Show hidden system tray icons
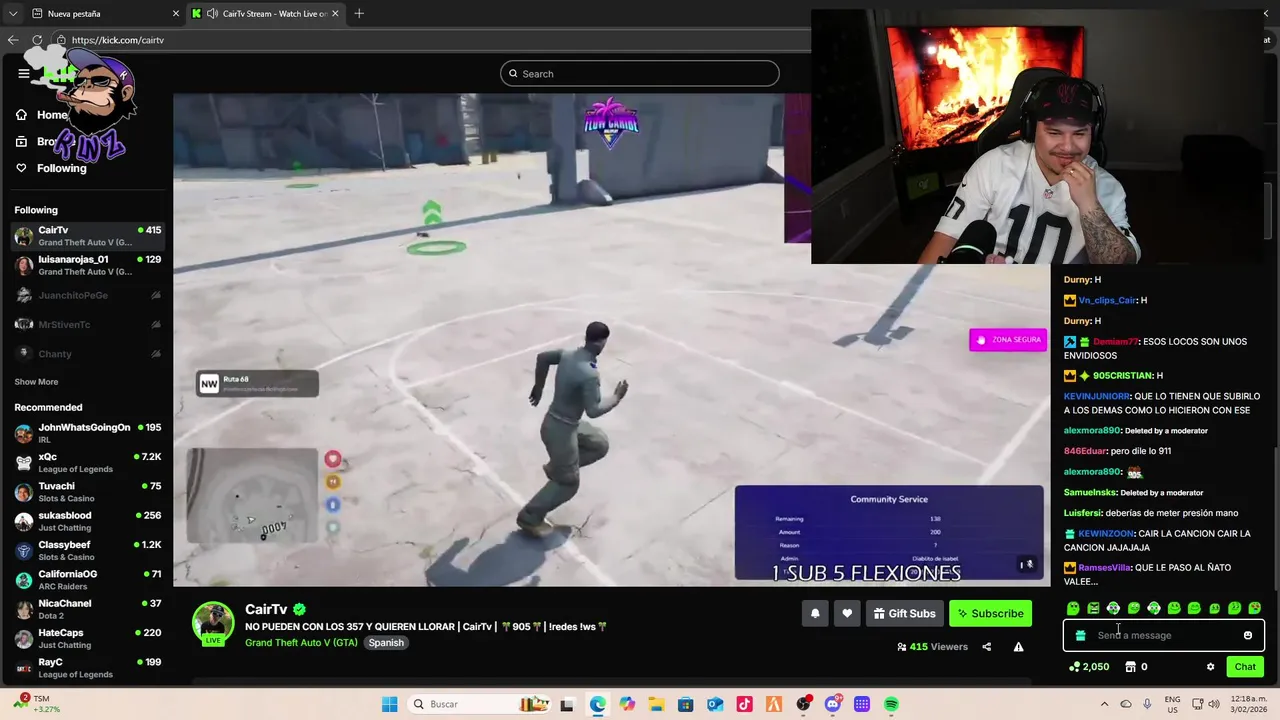Image resolution: width=1280 pixels, height=720 pixels. [1104, 704]
